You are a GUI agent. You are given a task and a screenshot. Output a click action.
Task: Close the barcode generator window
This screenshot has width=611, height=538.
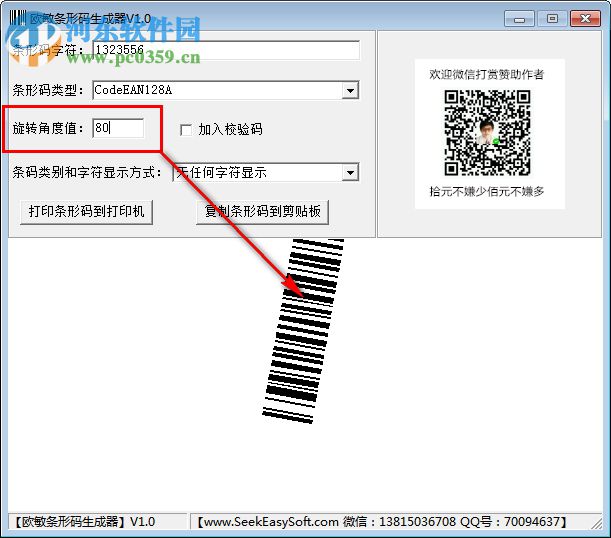click(585, 19)
